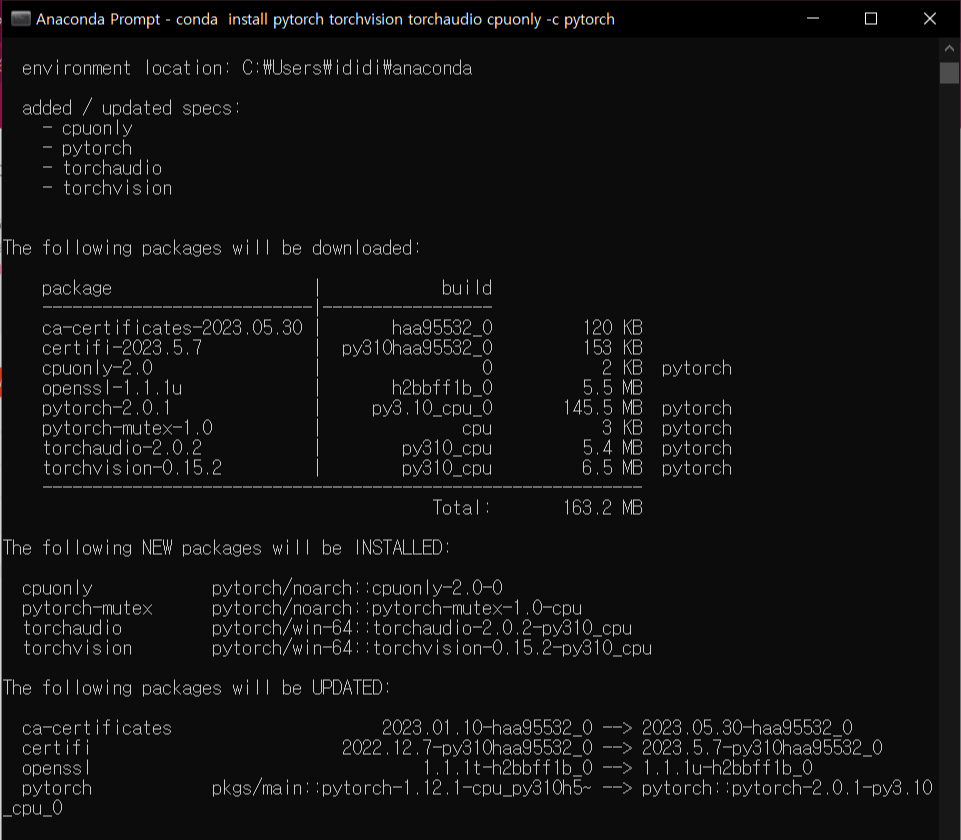Click 'pytorch/noarch::cpuonly-2.0-0' text
This screenshot has width=961, height=840.
pyautogui.click(x=357, y=588)
